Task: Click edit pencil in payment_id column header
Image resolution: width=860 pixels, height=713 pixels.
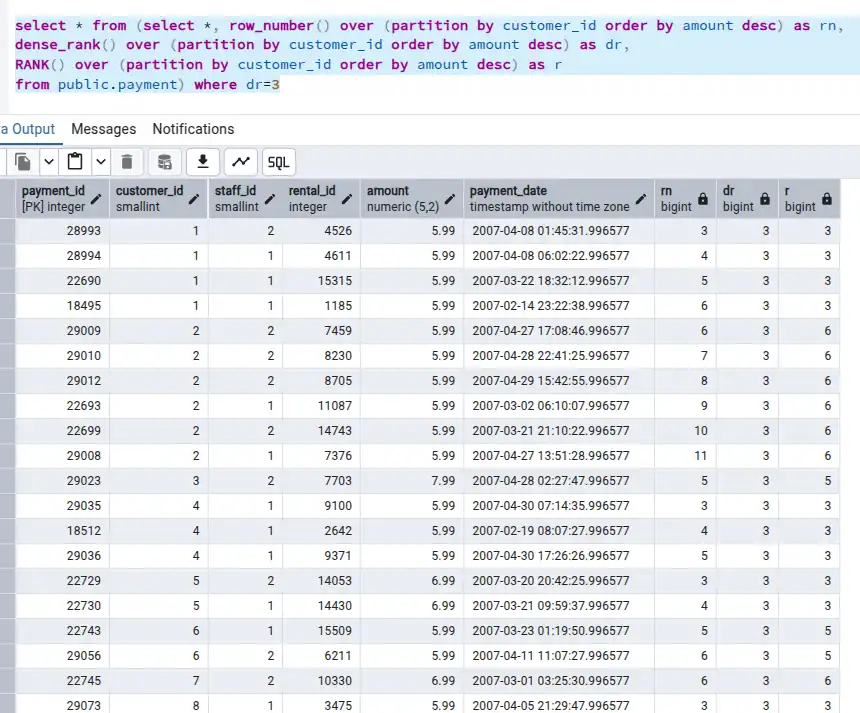Action: [96, 199]
